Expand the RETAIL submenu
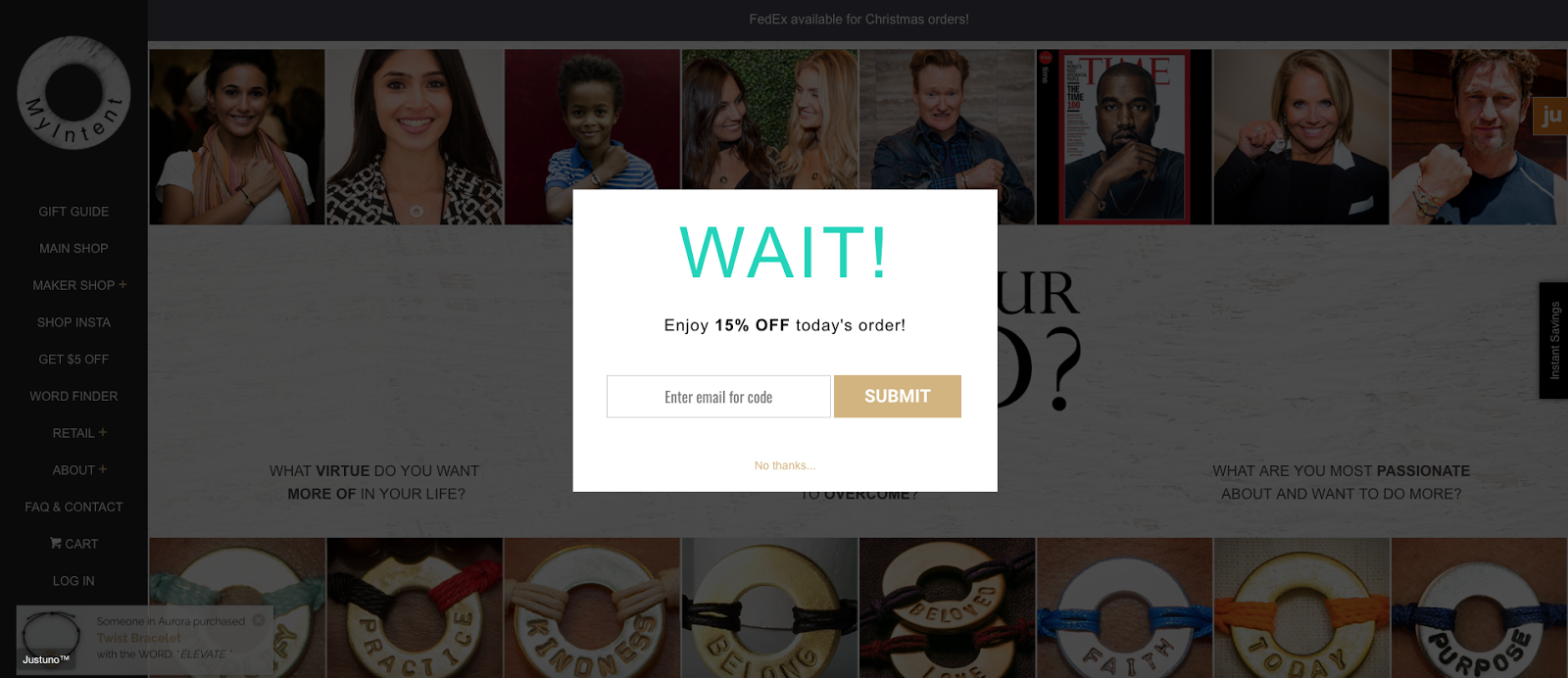The height and width of the screenshot is (678, 1568). click(x=103, y=432)
